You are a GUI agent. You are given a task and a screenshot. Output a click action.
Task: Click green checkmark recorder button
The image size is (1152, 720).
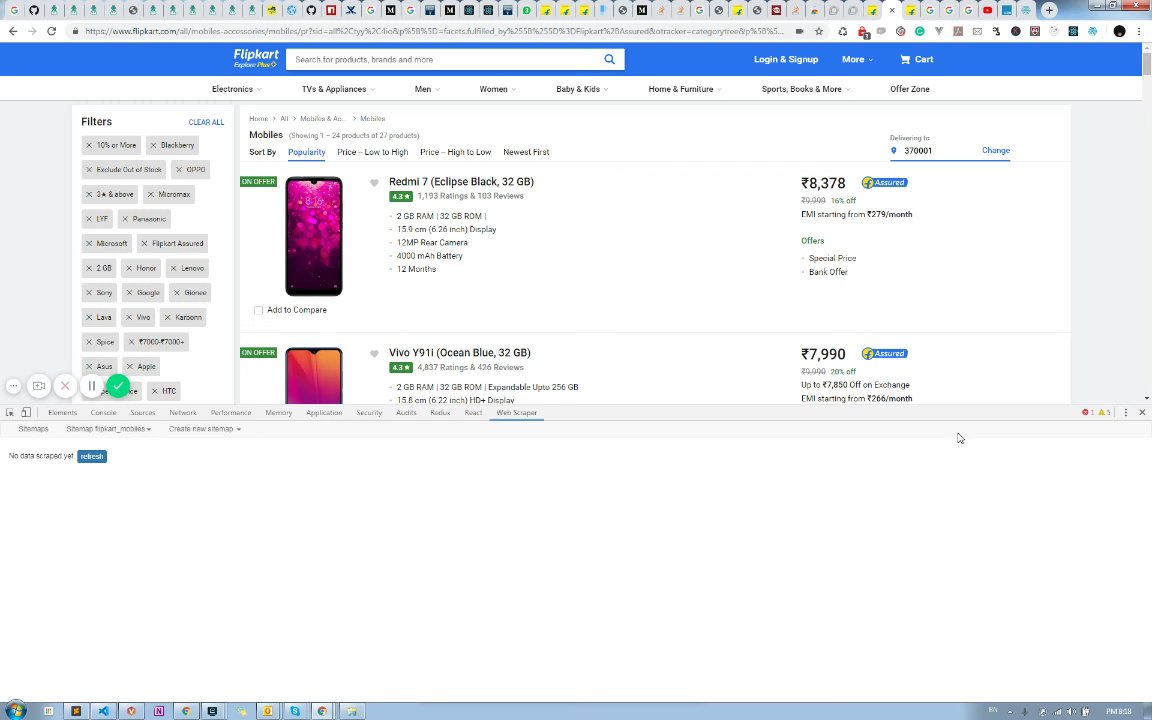pyautogui.click(x=118, y=386)
